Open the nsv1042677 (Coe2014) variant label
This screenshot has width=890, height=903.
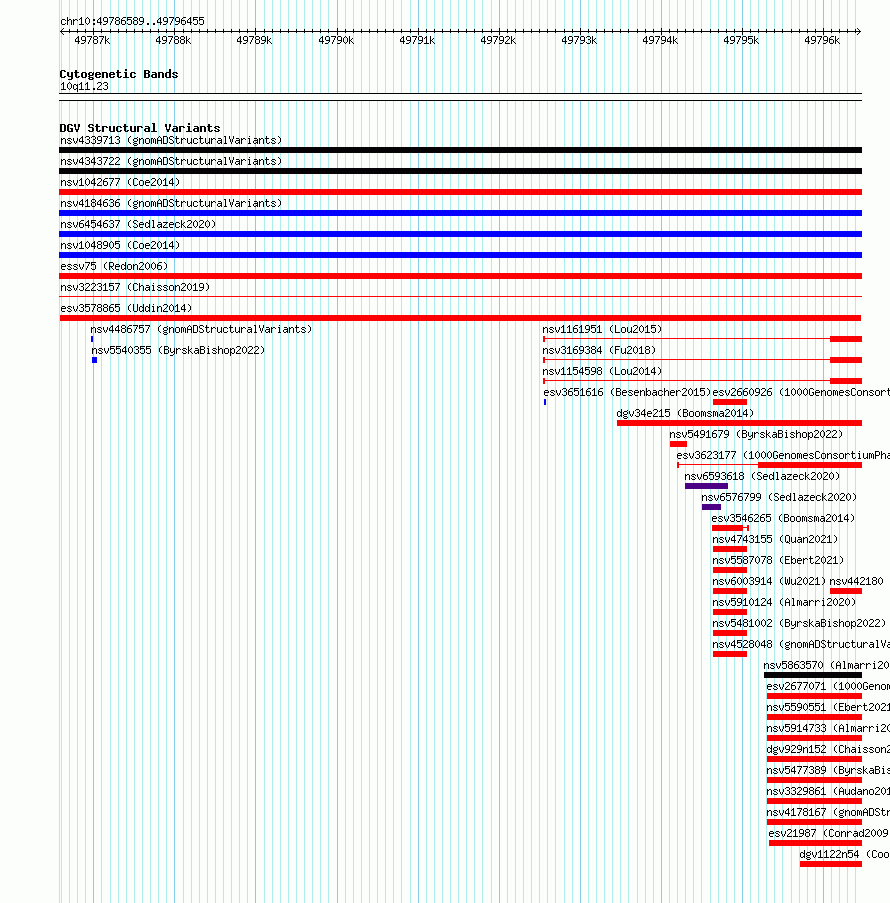click(x=120, y=183)
